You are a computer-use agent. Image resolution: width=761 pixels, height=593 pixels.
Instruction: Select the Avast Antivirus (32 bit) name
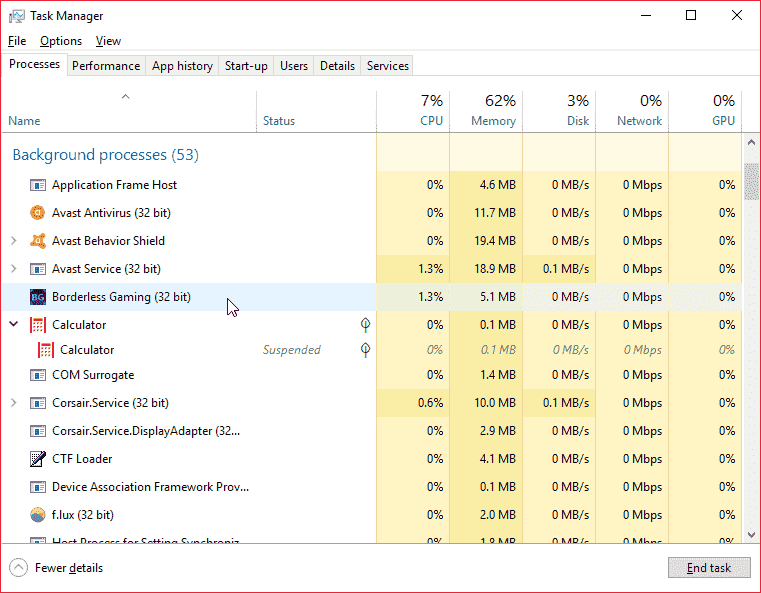pos(112,213)
